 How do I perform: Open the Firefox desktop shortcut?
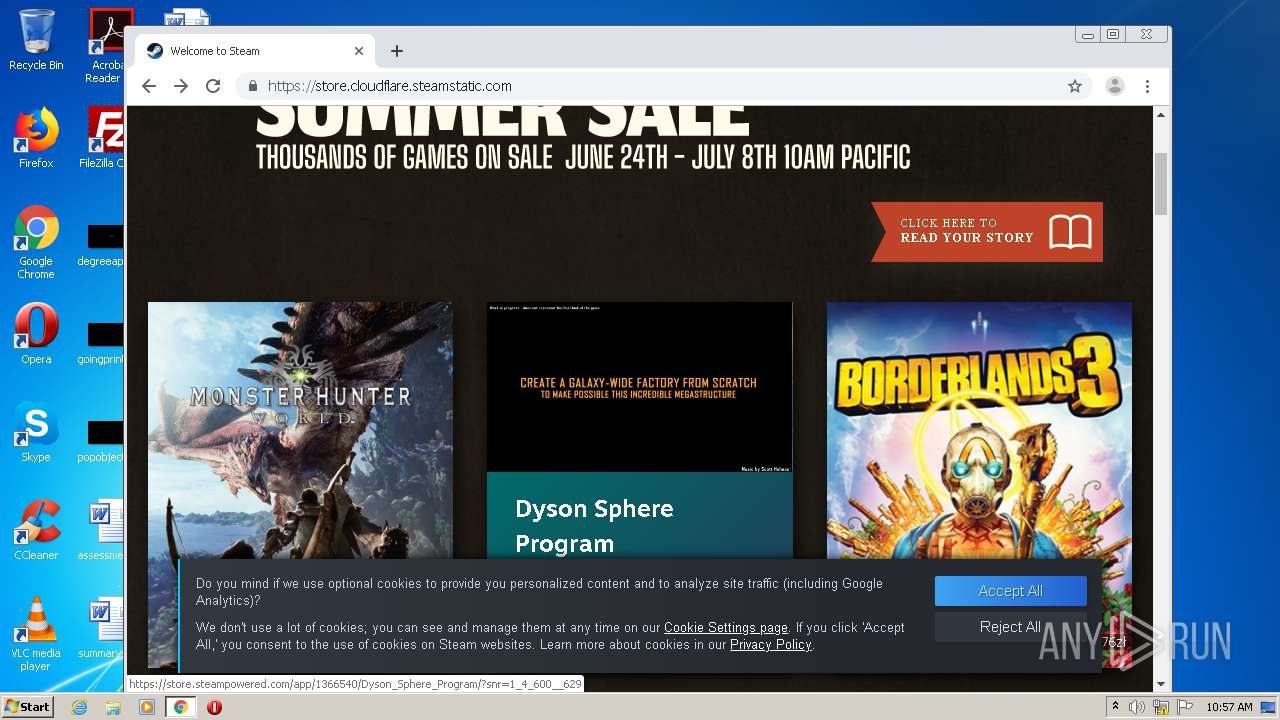click(36, 138)
